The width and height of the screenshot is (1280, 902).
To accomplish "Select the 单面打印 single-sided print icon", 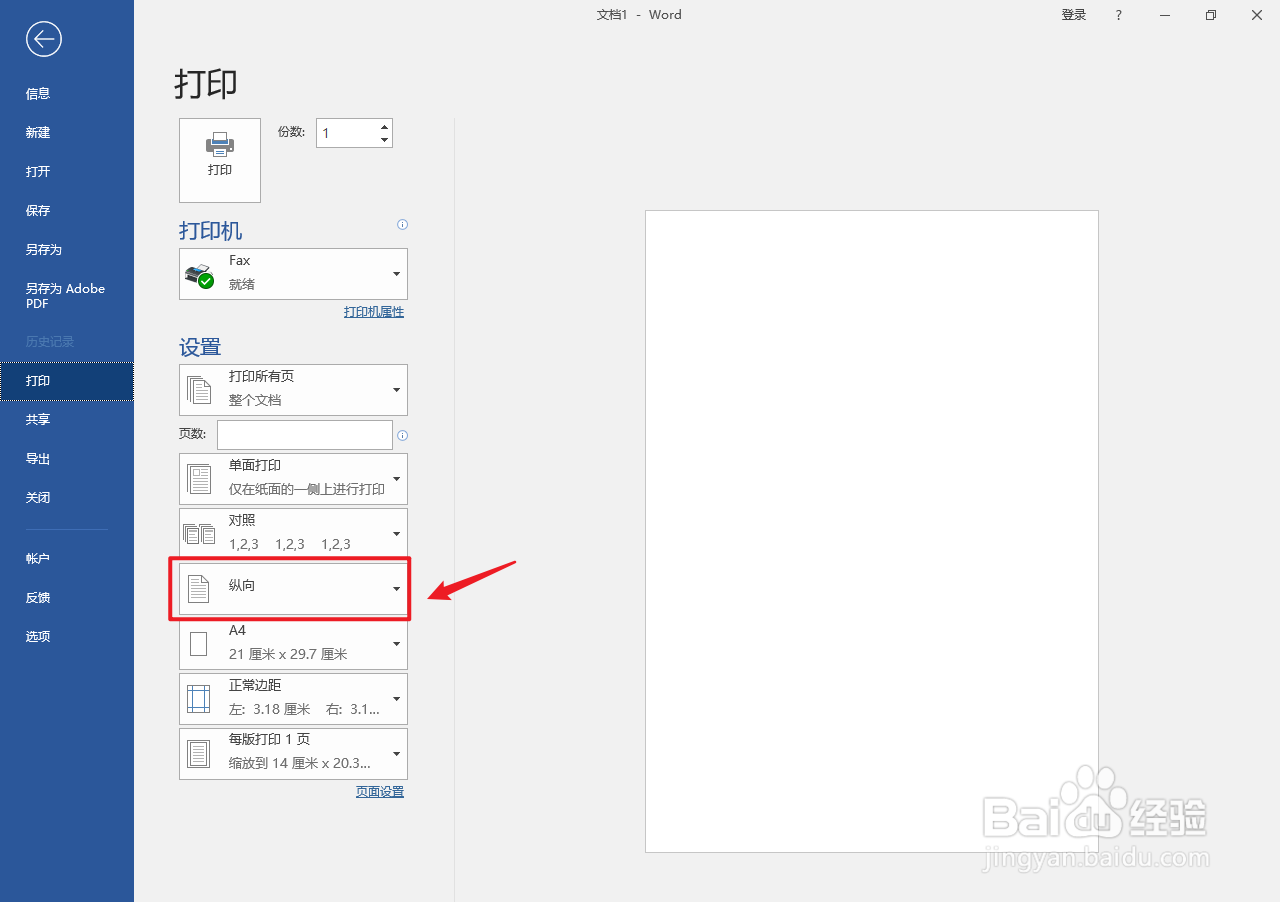I will [x=199, y=478].
